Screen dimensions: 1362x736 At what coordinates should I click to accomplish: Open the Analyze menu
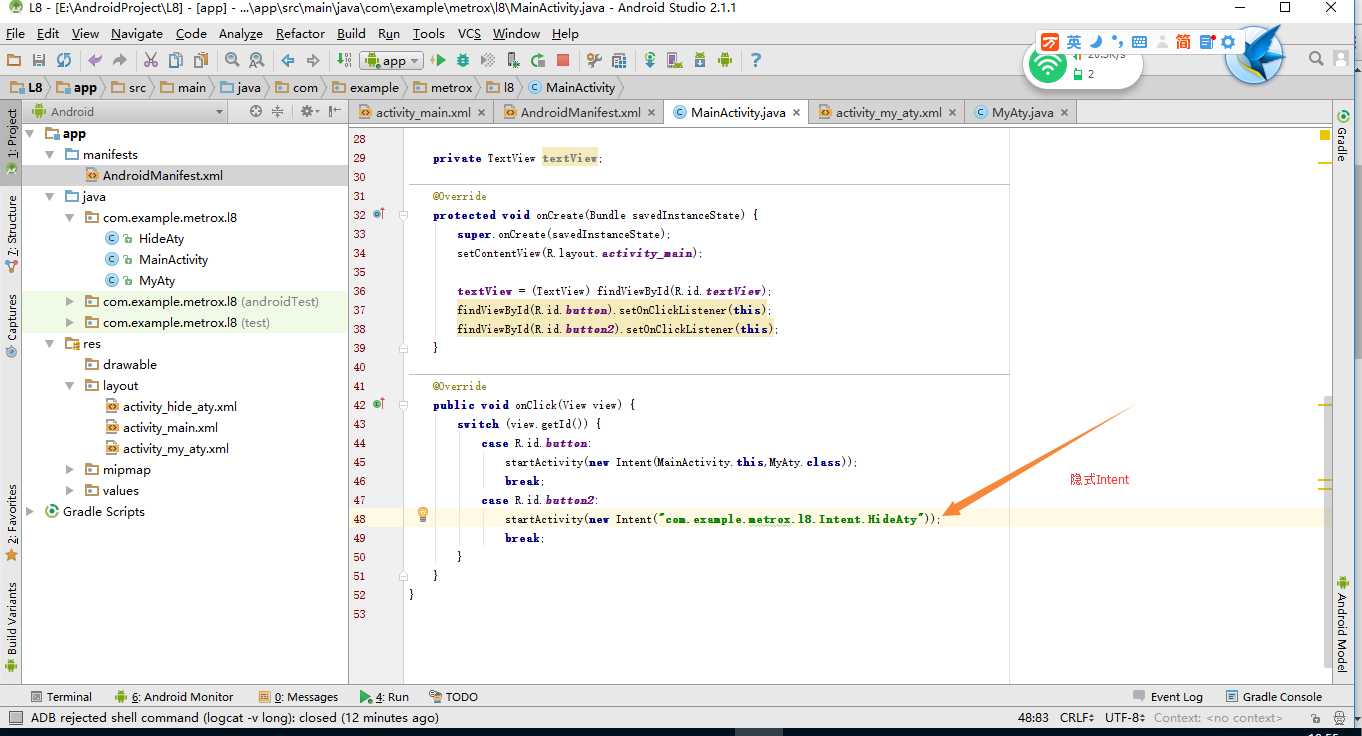pos(240,33)
